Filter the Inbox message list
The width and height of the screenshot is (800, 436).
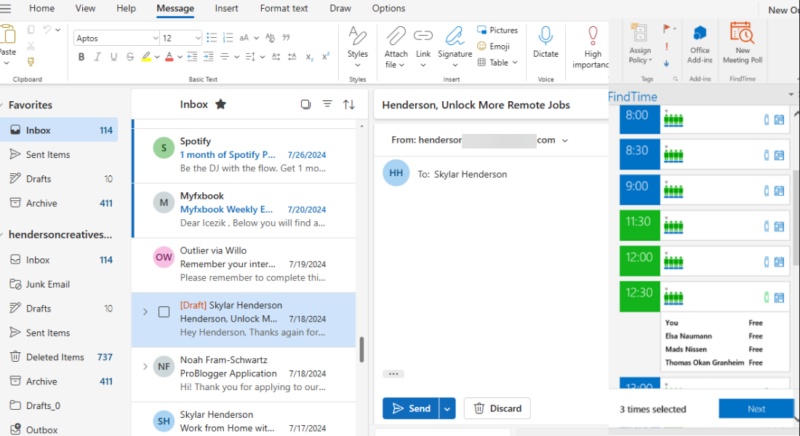pos(327,105)
